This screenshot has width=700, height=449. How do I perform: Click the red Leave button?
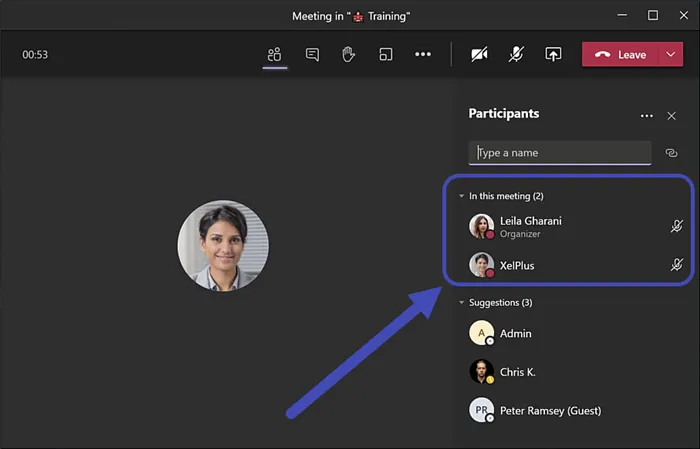click(x=620, y=55)
